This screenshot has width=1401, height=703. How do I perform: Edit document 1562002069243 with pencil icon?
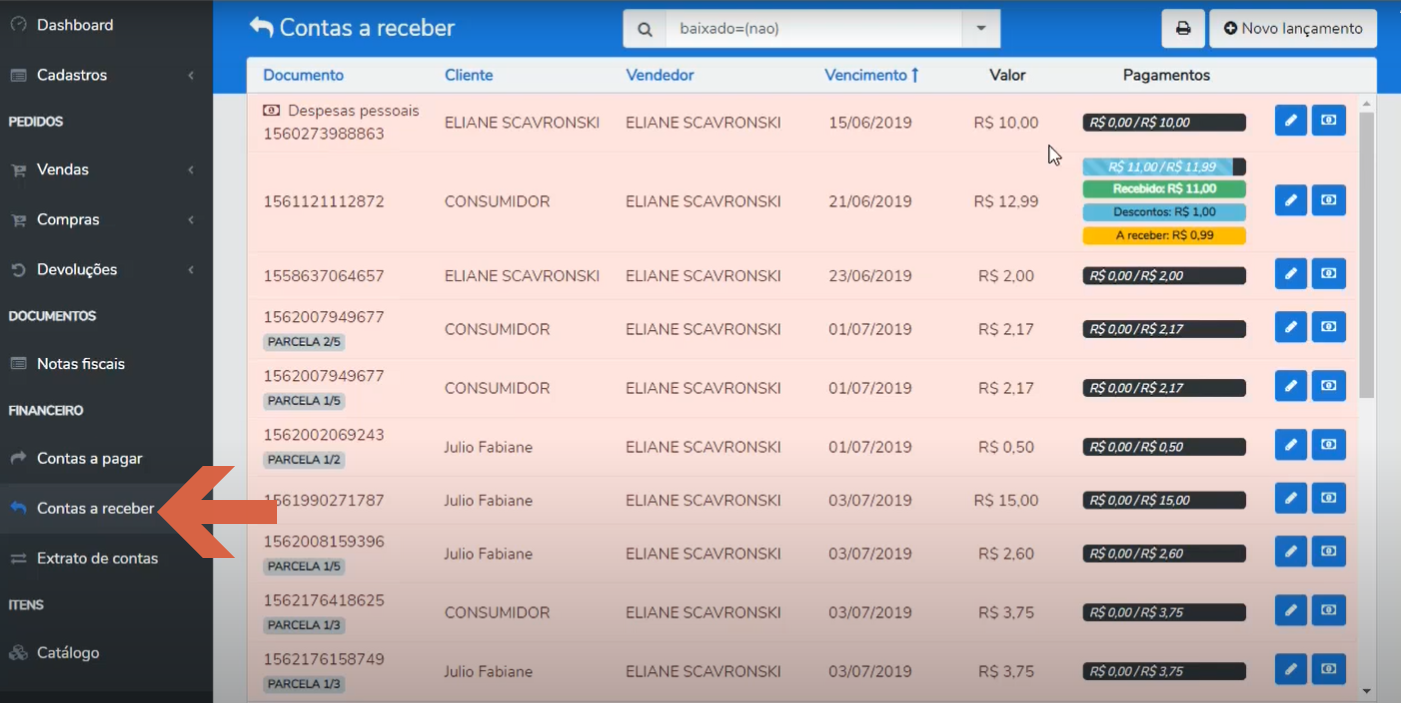1291,445
